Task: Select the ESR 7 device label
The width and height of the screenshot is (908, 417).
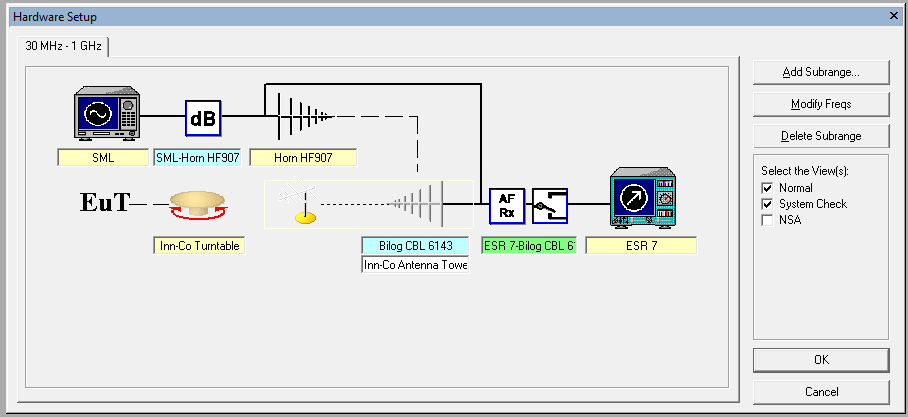Action: (x=641, y=246)
